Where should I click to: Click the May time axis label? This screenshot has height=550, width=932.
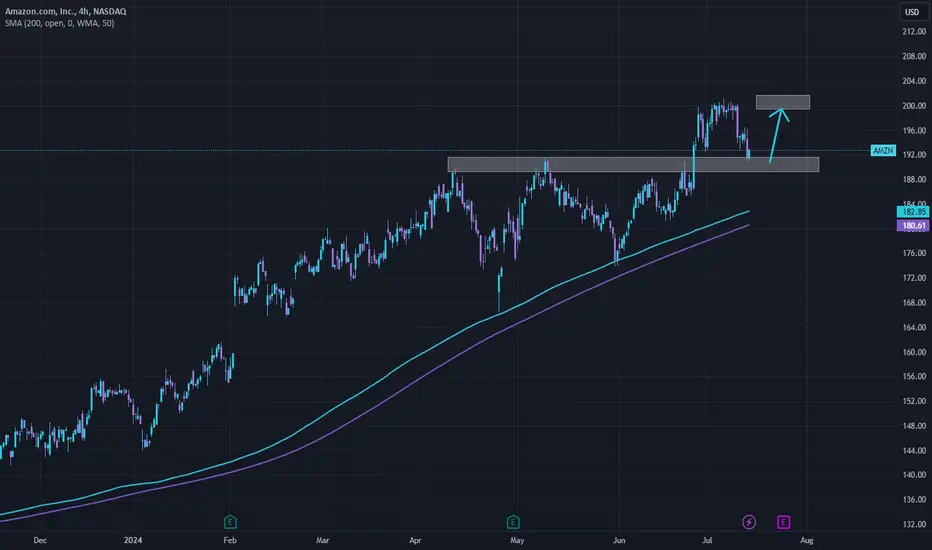517,540
